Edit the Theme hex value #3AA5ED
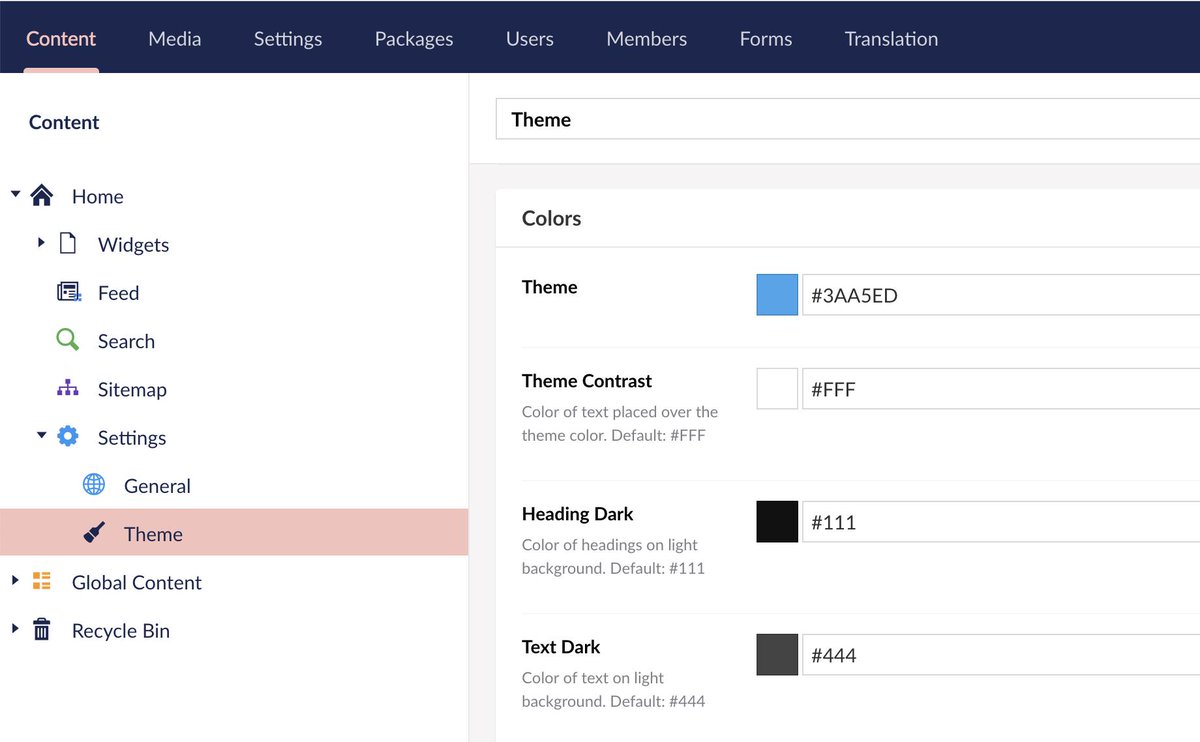 (x=1001, y=295)
